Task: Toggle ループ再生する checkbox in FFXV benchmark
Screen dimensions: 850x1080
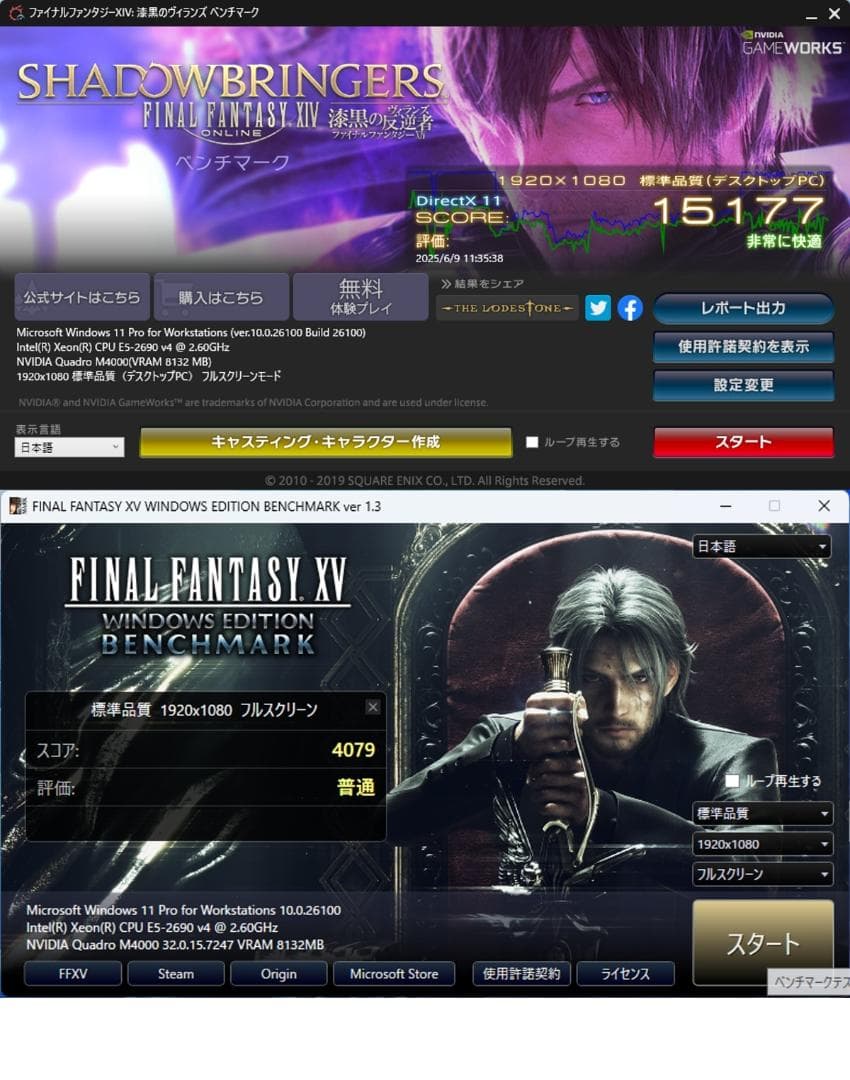Action: 732,780
